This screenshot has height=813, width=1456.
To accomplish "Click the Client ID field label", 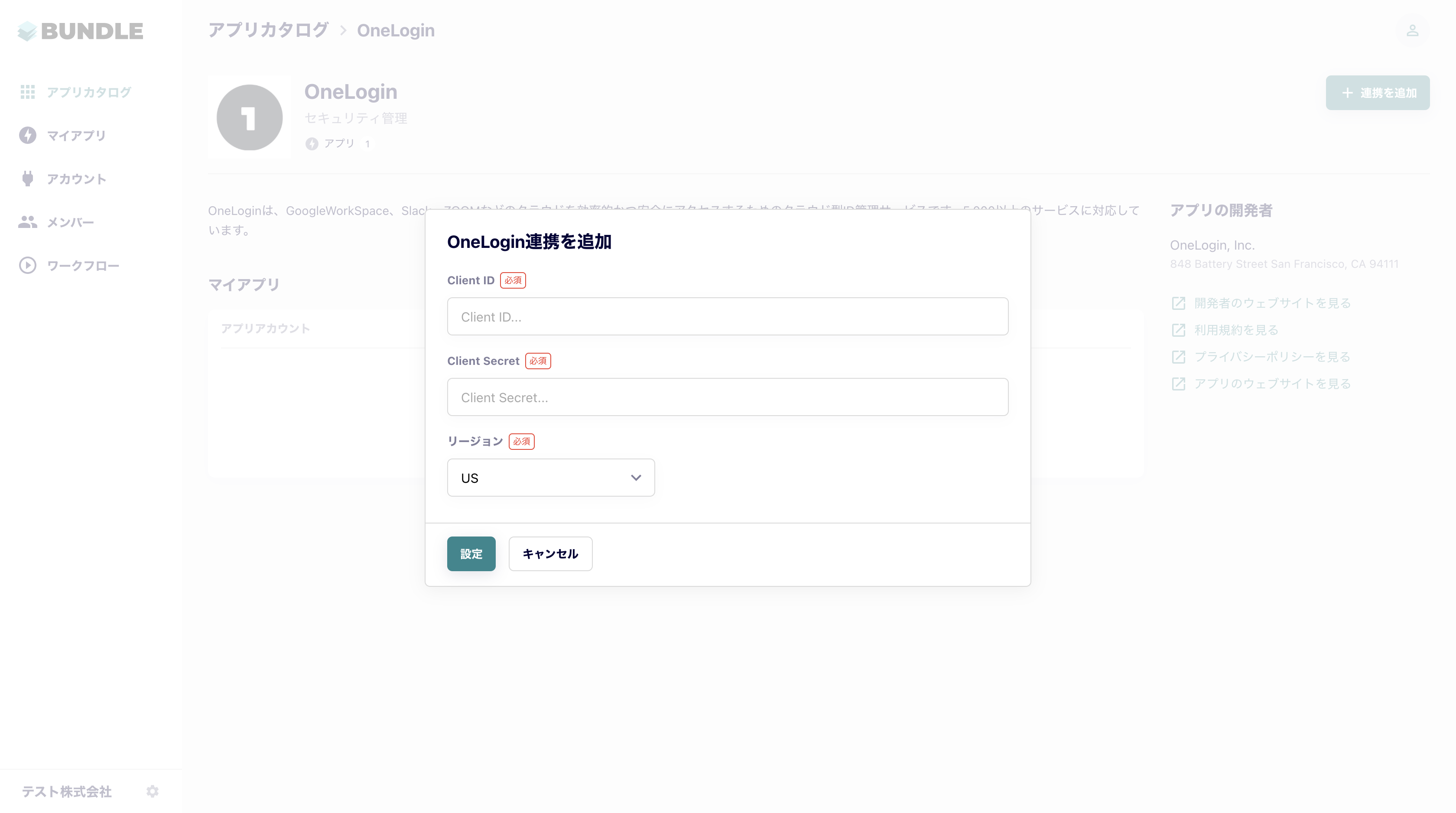I will 471,280.
